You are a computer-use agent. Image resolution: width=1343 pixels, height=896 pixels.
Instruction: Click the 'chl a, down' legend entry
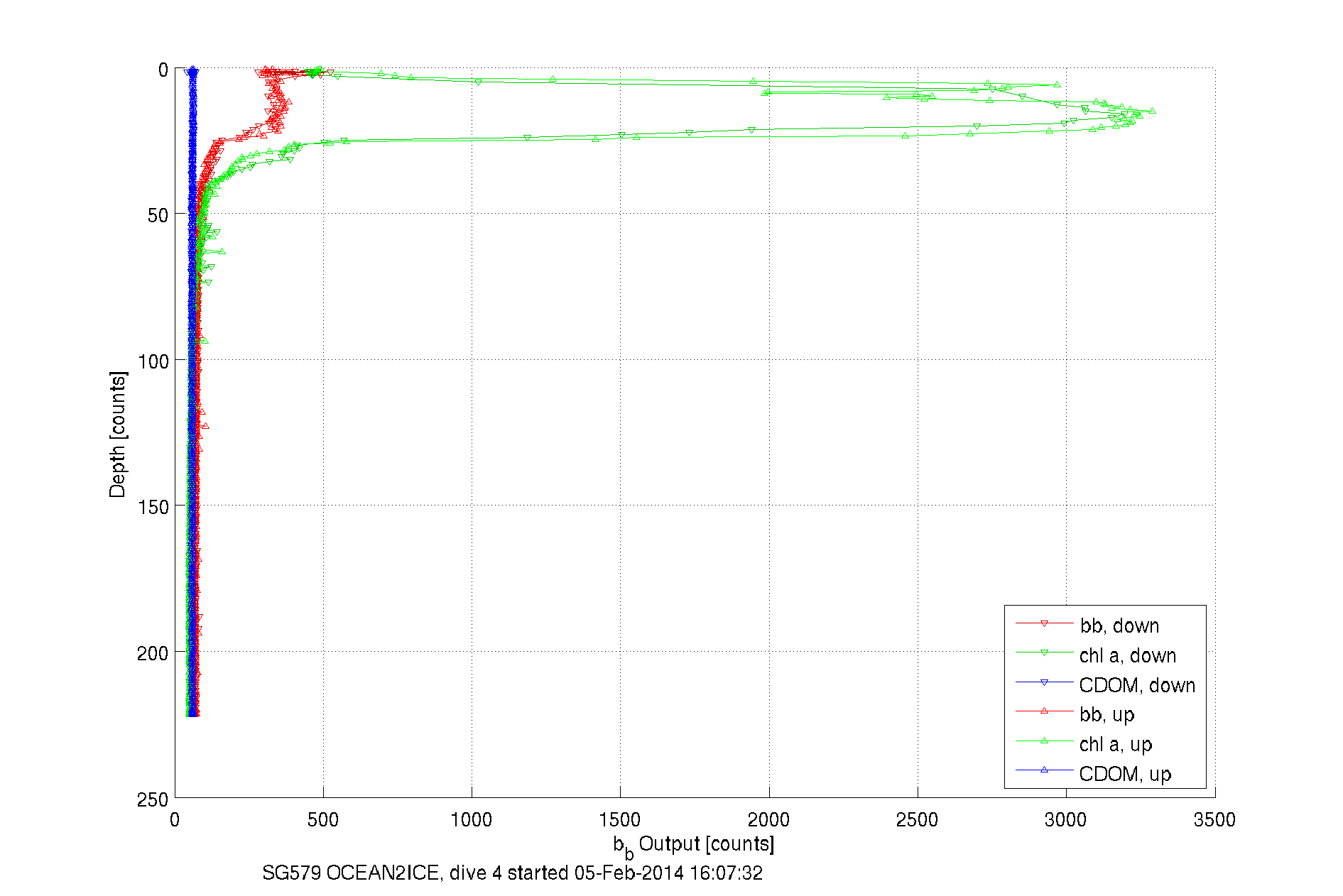click(x=1127, y=655)
